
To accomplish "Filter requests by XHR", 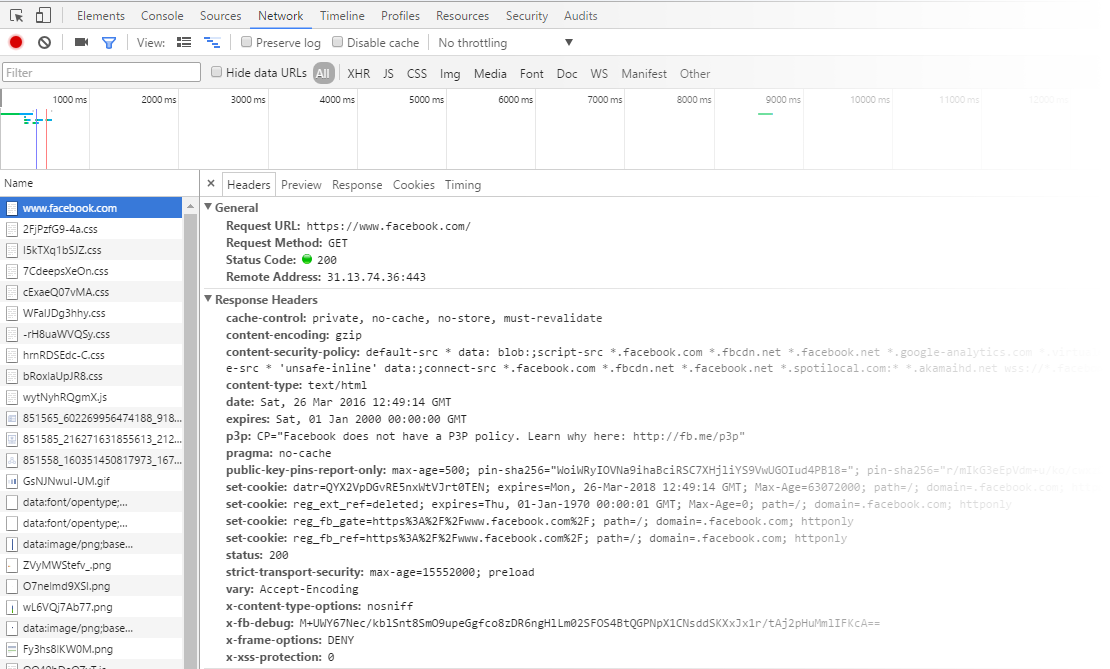I will (358, 74).
